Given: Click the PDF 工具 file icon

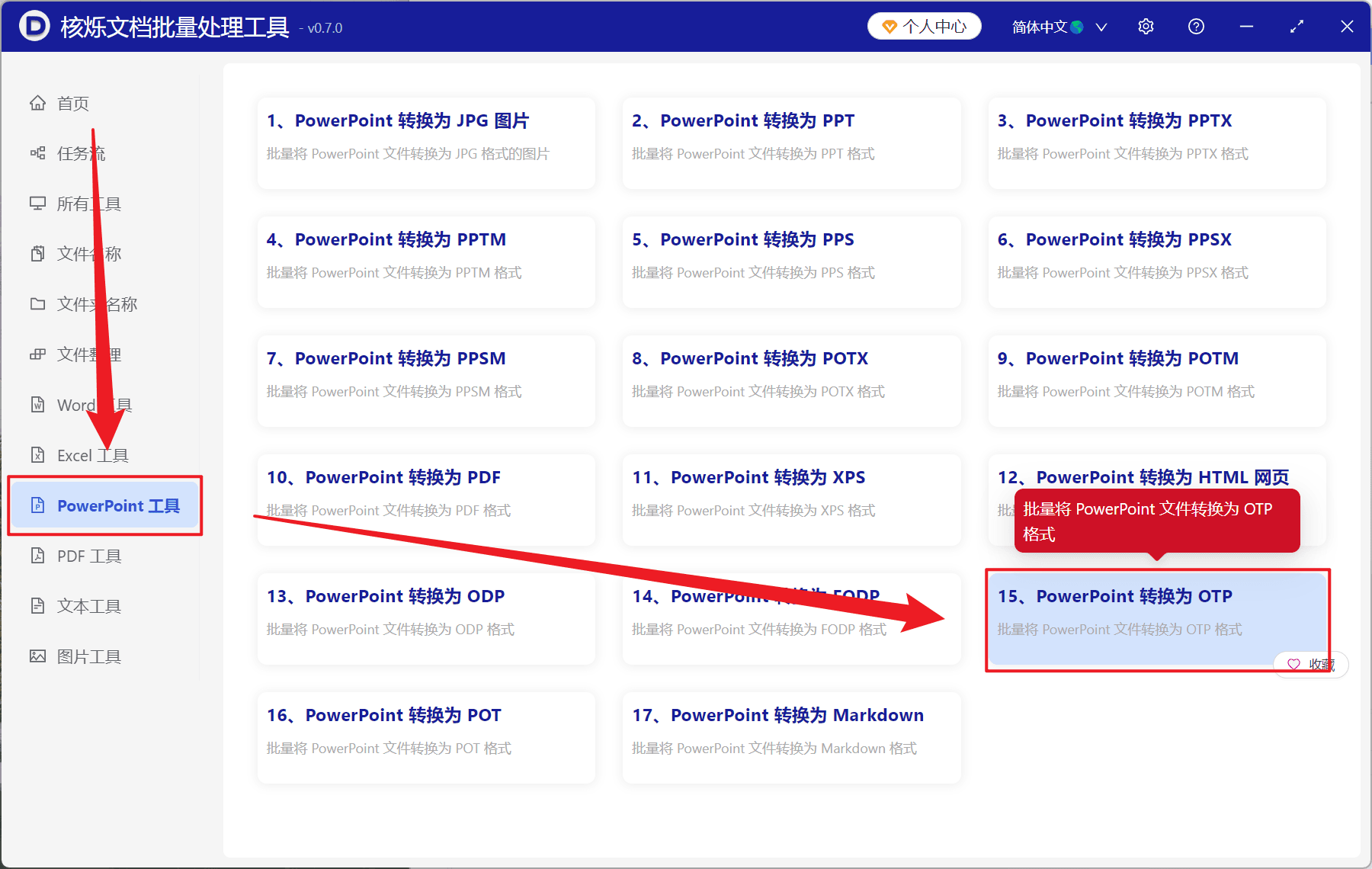Looking at the screenshot, I should (37, 556).
